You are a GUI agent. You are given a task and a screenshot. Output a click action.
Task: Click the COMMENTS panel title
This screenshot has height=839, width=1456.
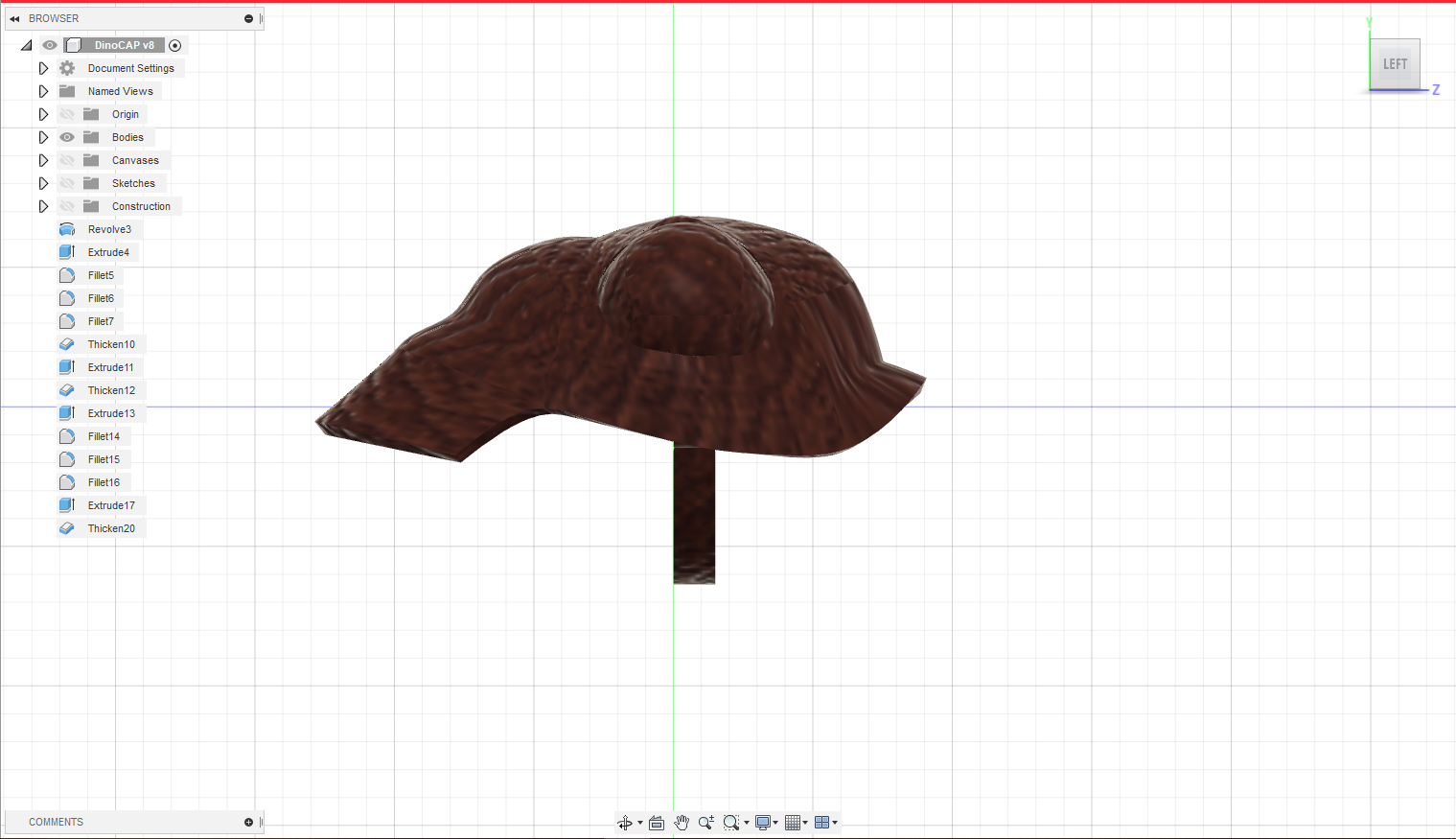56,822
